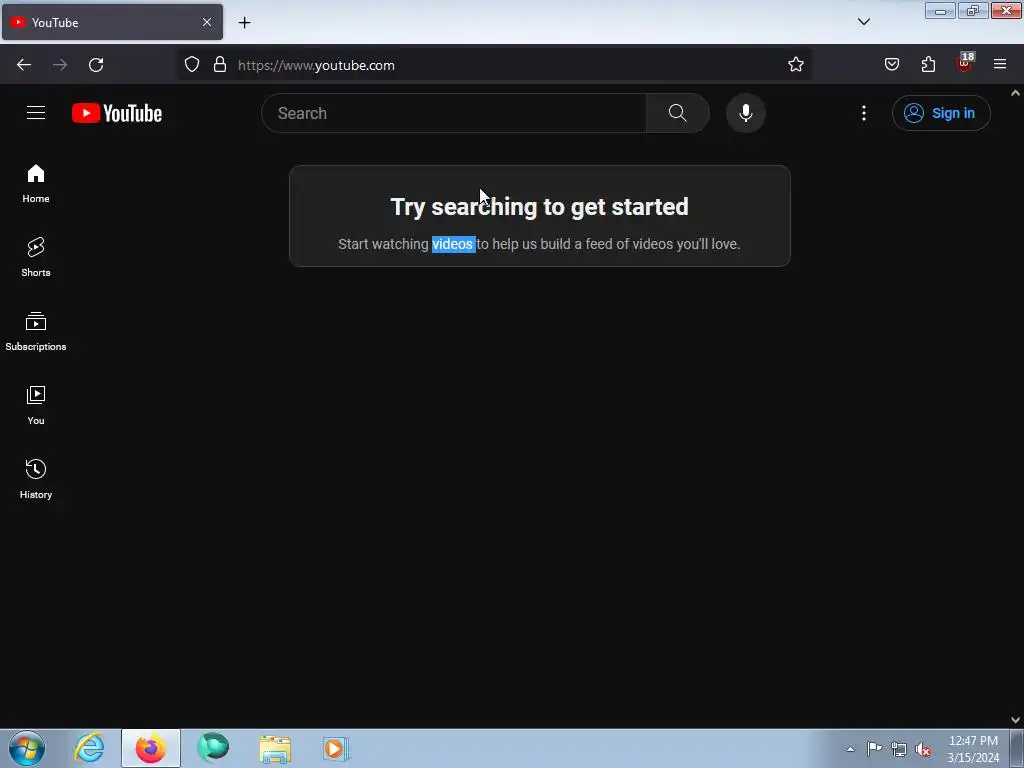Click page scrollbar down arrow
The width and height of the screenshot is (1024, 768).
pyautogui.click(x=1016, y=720)
